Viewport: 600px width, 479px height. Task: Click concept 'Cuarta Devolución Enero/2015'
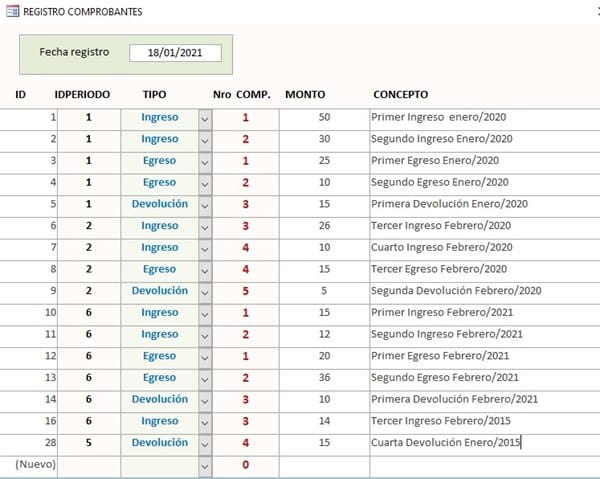pyautogui.click(x=446, y=443)
